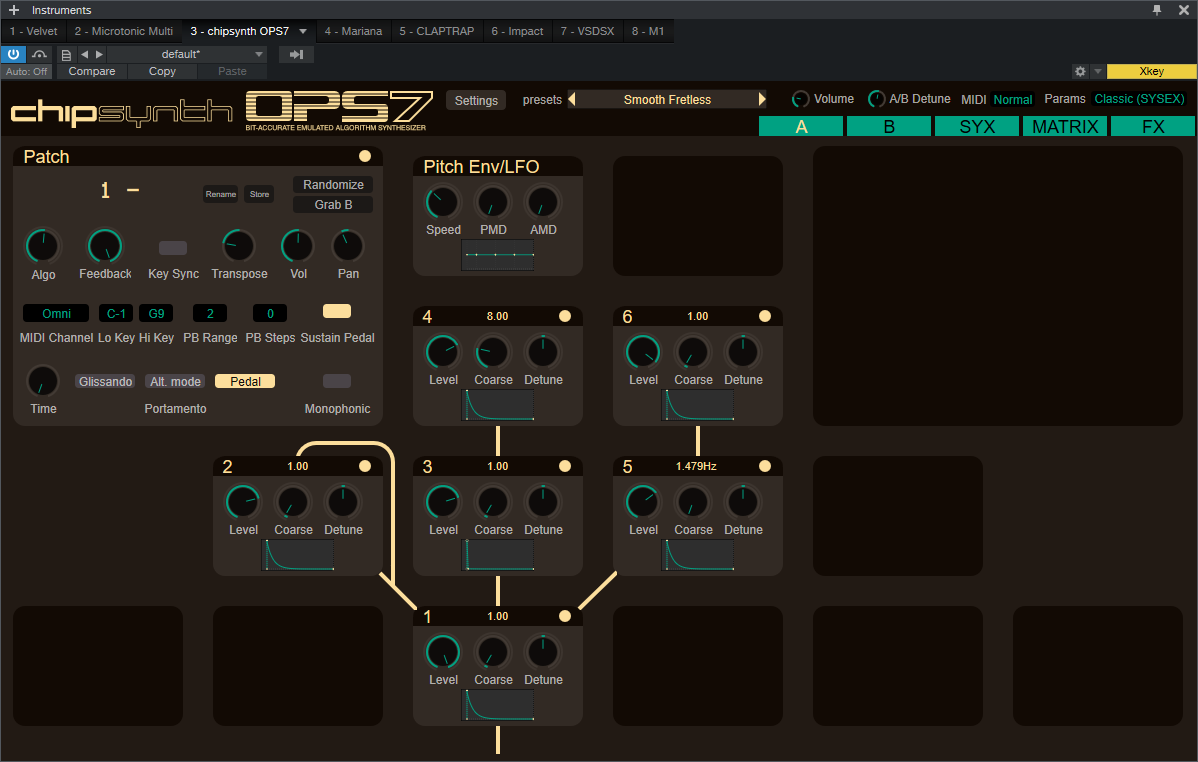The width and height of the screenshot is (1198, 762).
Task: Go to next preset with right arrow
Action: tap(99, 54)
